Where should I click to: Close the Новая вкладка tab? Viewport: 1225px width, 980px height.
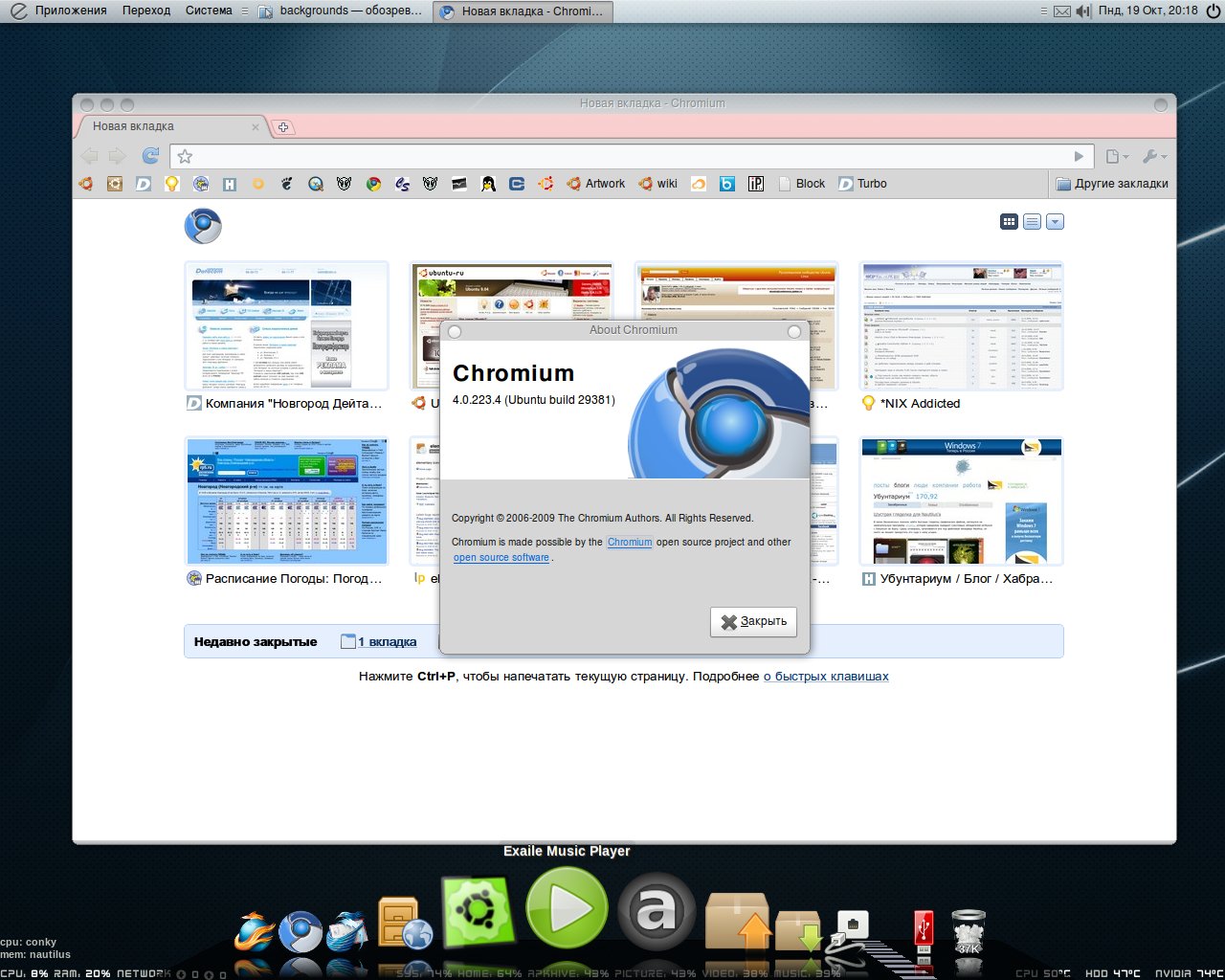click(x=256, y=126)
